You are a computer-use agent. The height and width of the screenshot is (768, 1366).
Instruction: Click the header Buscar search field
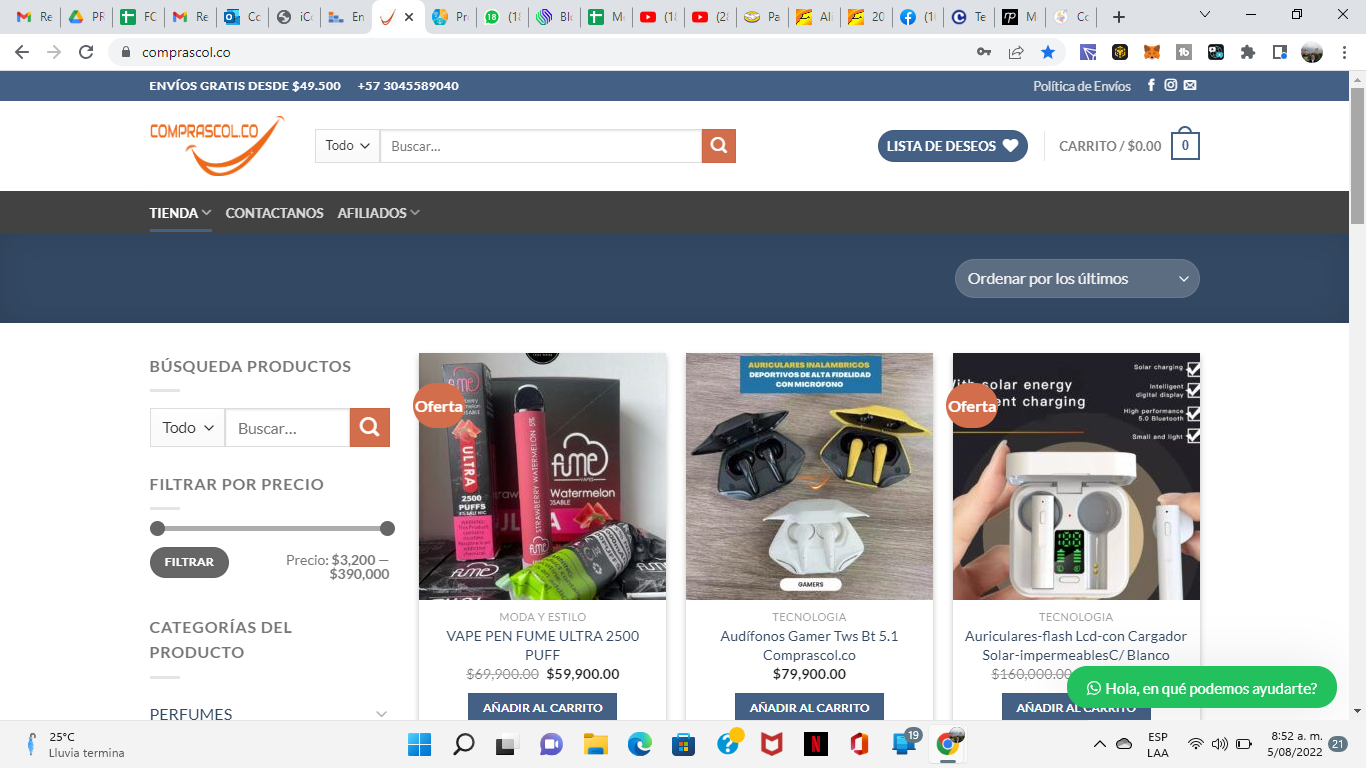tap(541, 146)
